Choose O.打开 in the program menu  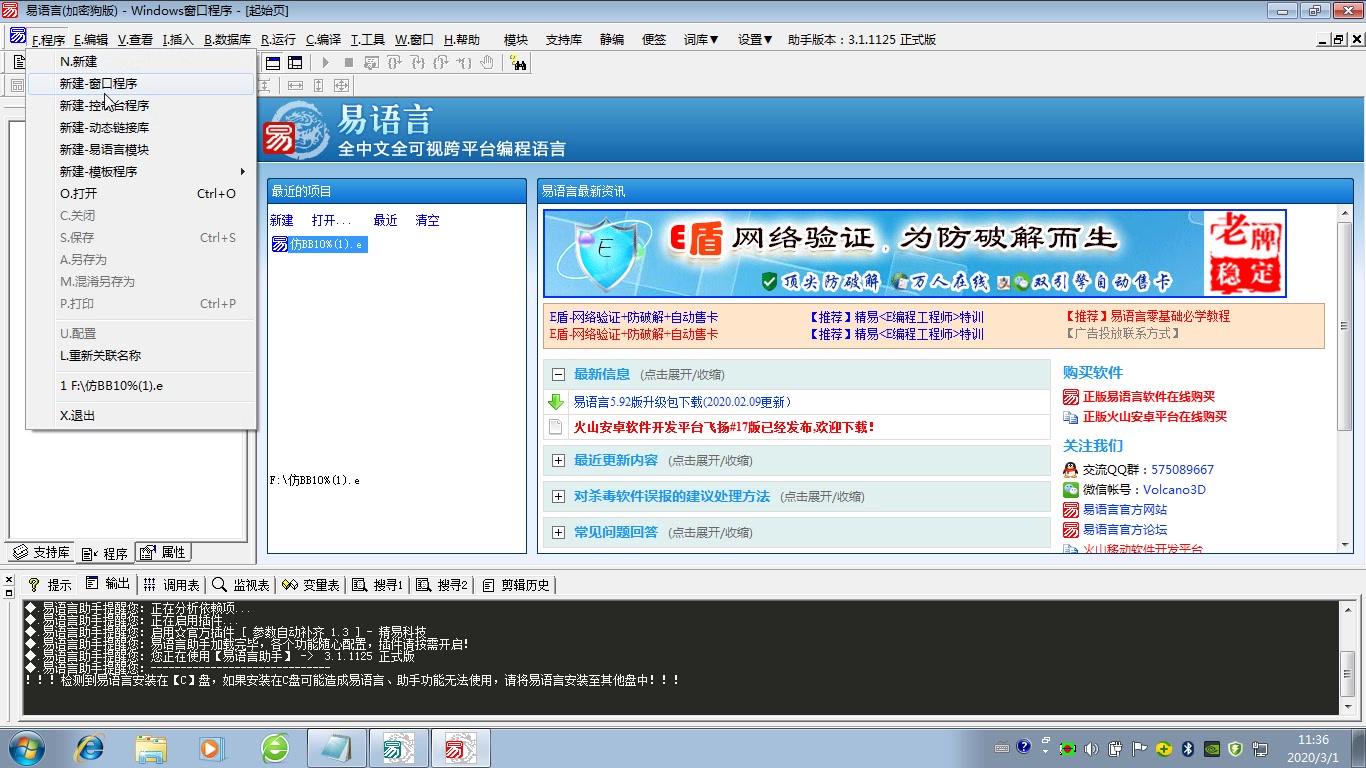click(x=141, y=194)
